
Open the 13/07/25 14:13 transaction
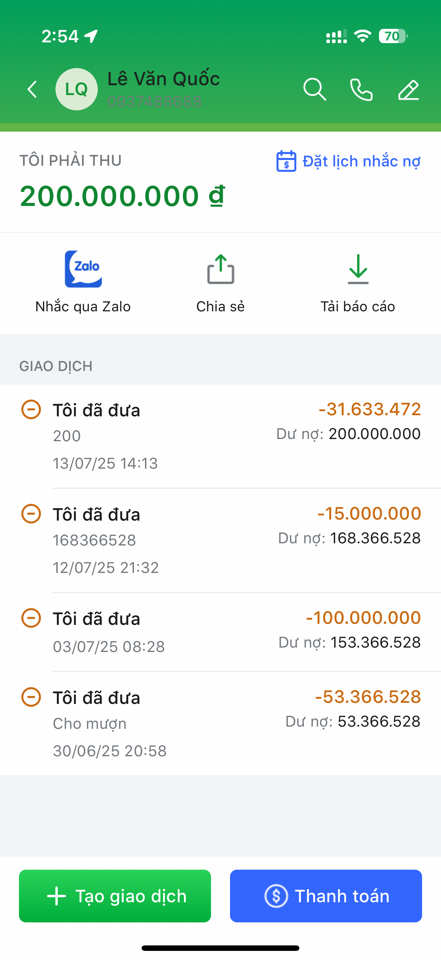coord(220,437)
